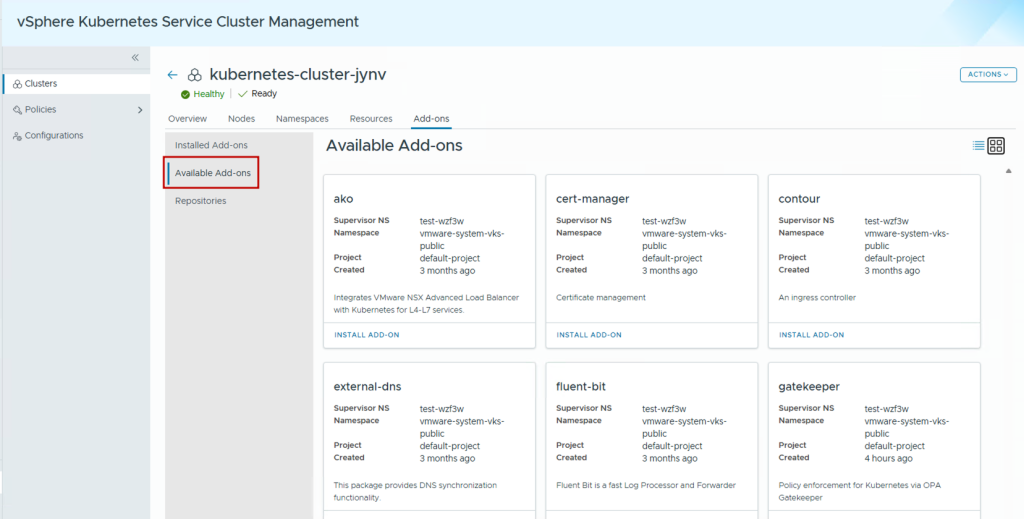Click 'Certificate management' description text
The image size is (1024, 519).
(601, 298)
